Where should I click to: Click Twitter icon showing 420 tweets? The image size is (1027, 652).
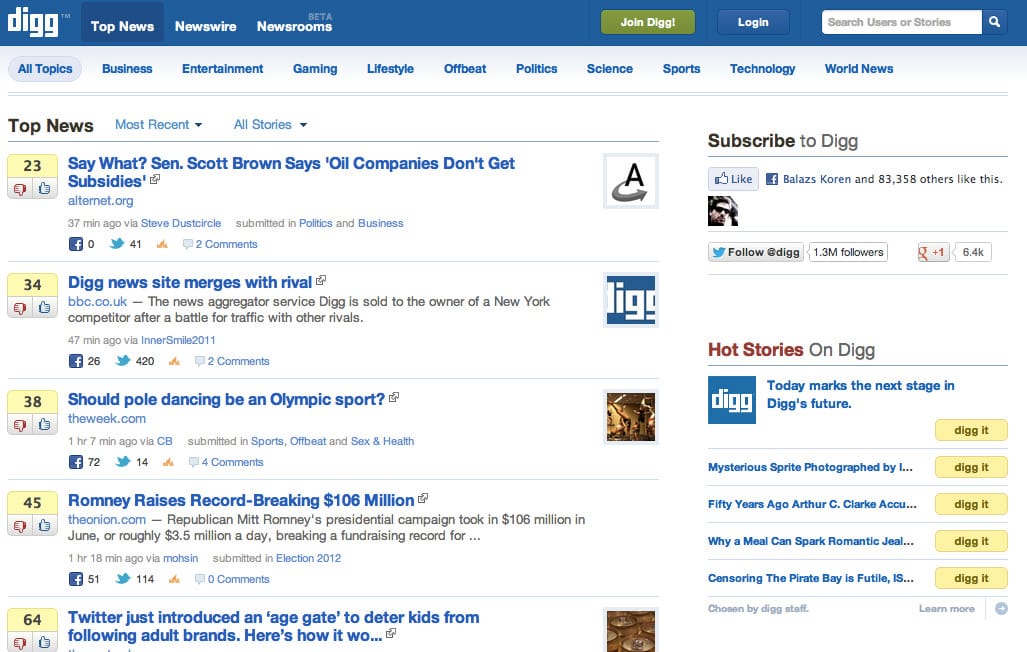pos(123,360)
